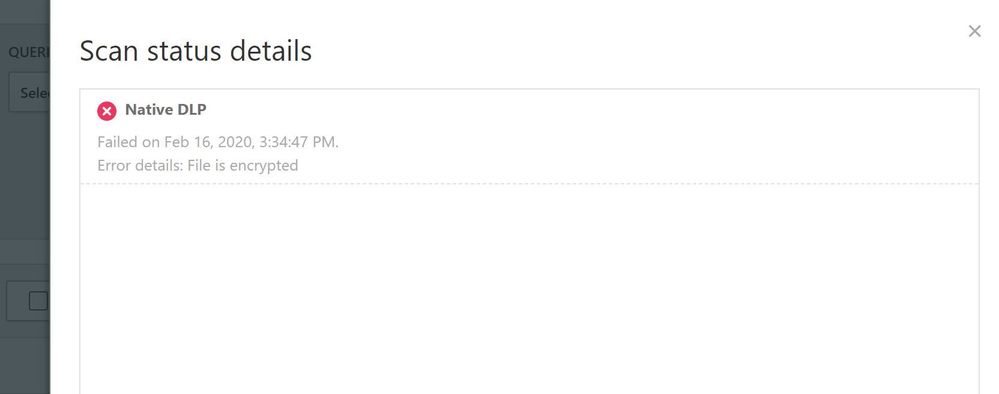Click the Feb 16, 2020 date text

point(209,142)
